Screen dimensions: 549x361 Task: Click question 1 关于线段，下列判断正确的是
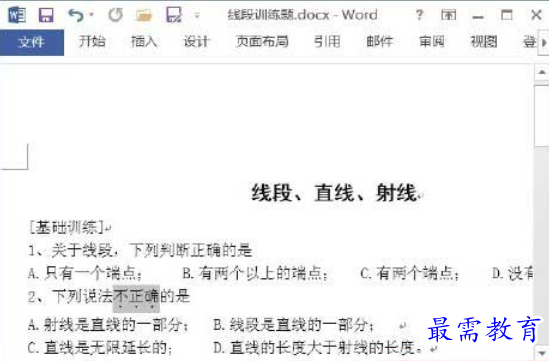click(x=140, y=250)
